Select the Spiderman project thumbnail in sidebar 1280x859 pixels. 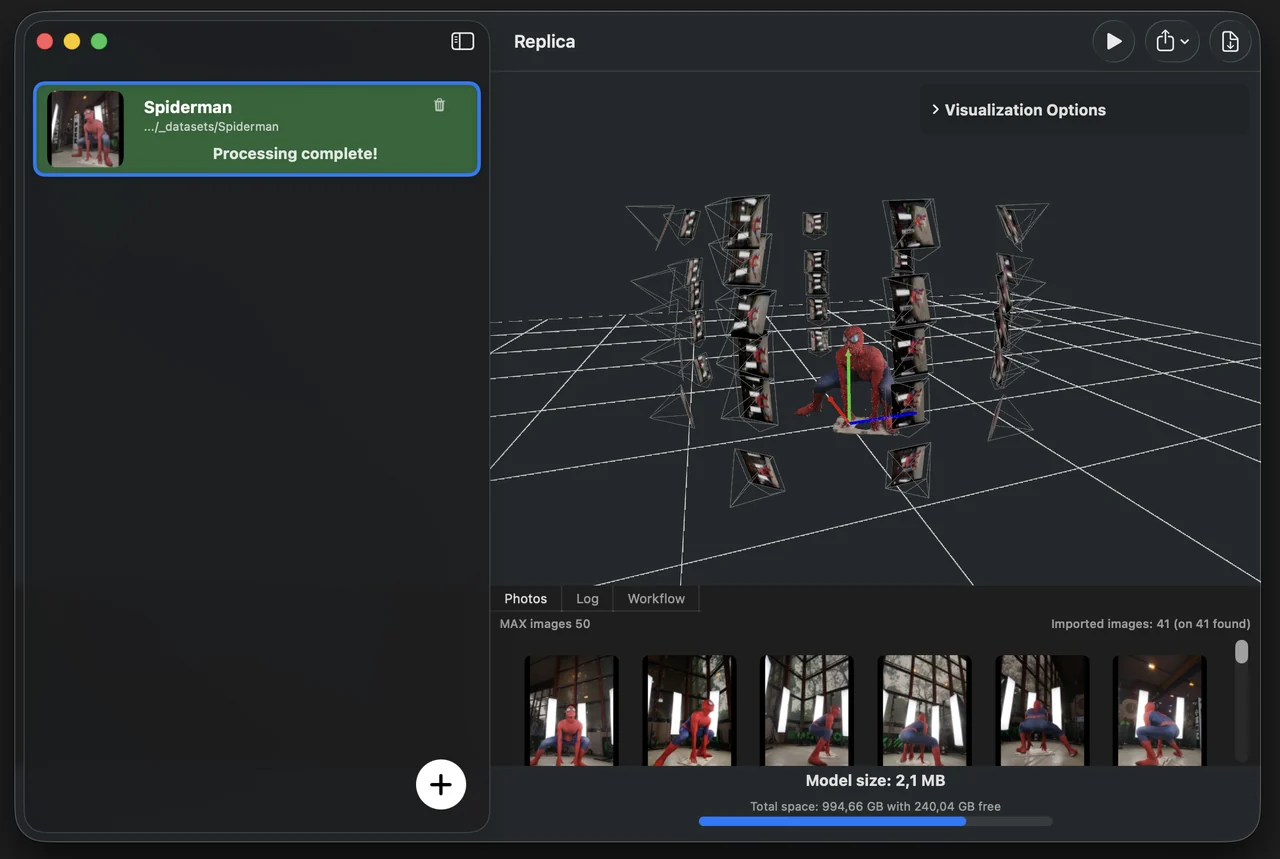click(x=85, y=129)
